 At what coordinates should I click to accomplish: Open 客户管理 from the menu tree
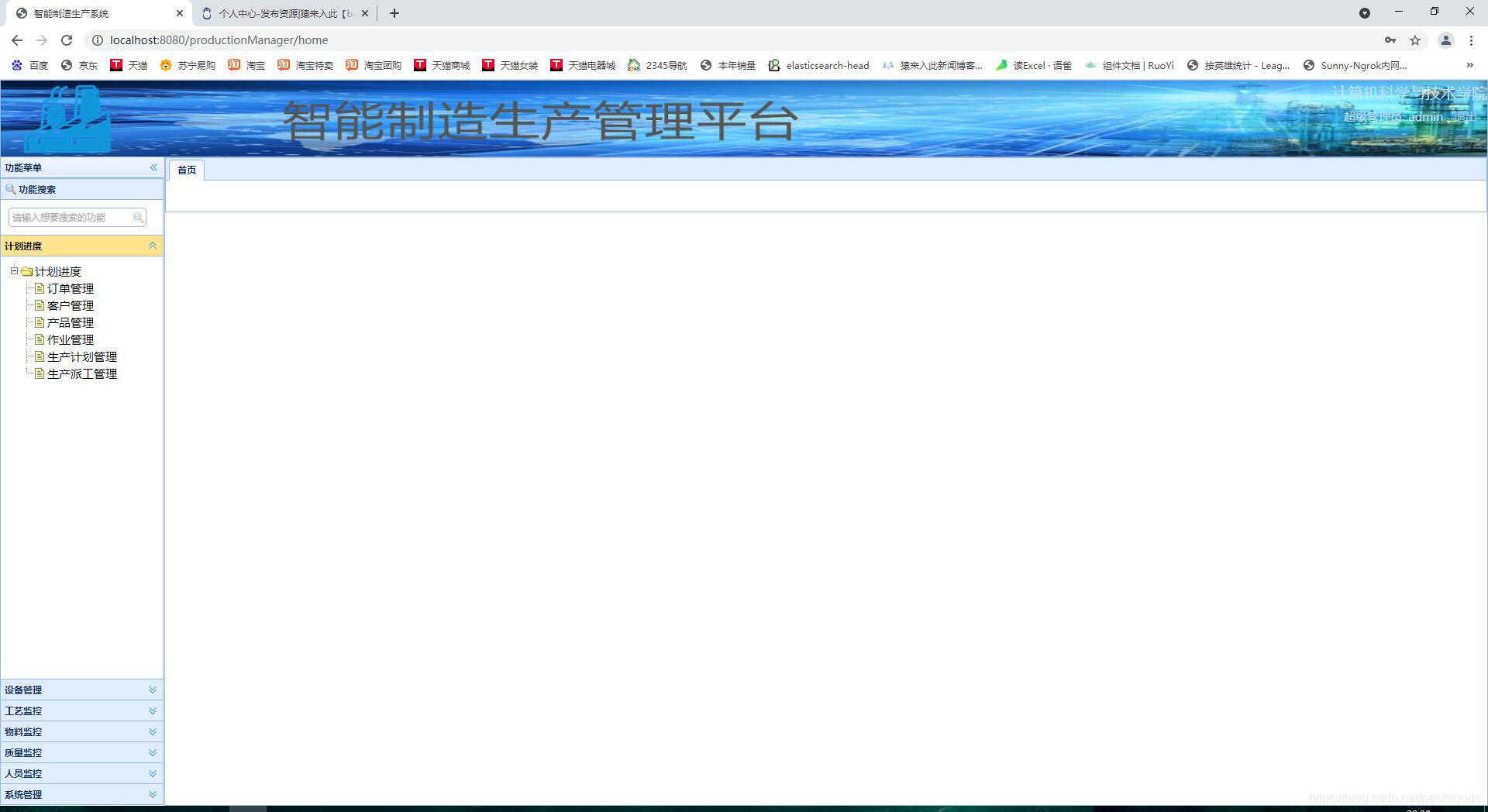click(x=70, y=305)
